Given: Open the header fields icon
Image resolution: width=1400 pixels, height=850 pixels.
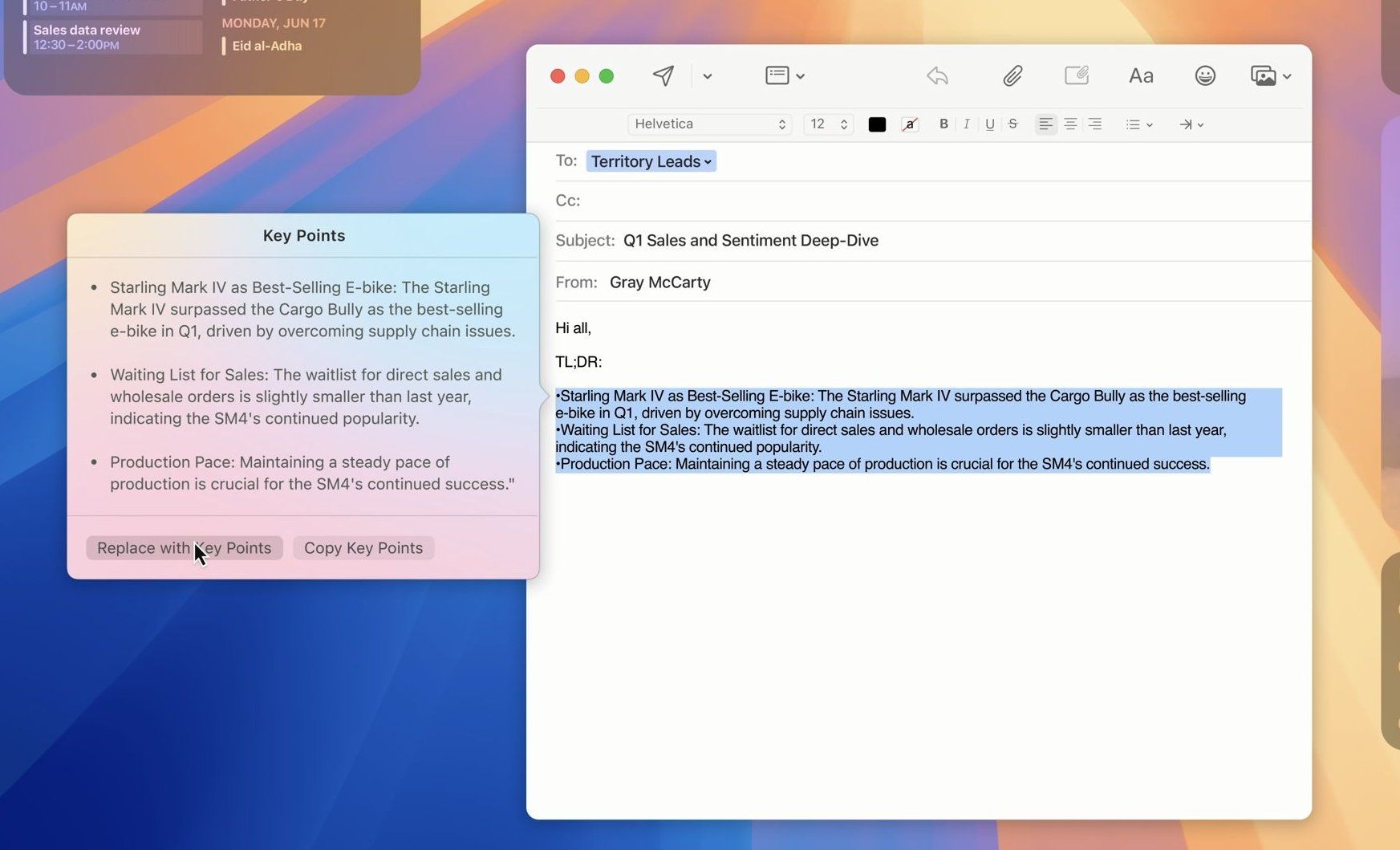Looking at the screenshot, I should (777, 75).
